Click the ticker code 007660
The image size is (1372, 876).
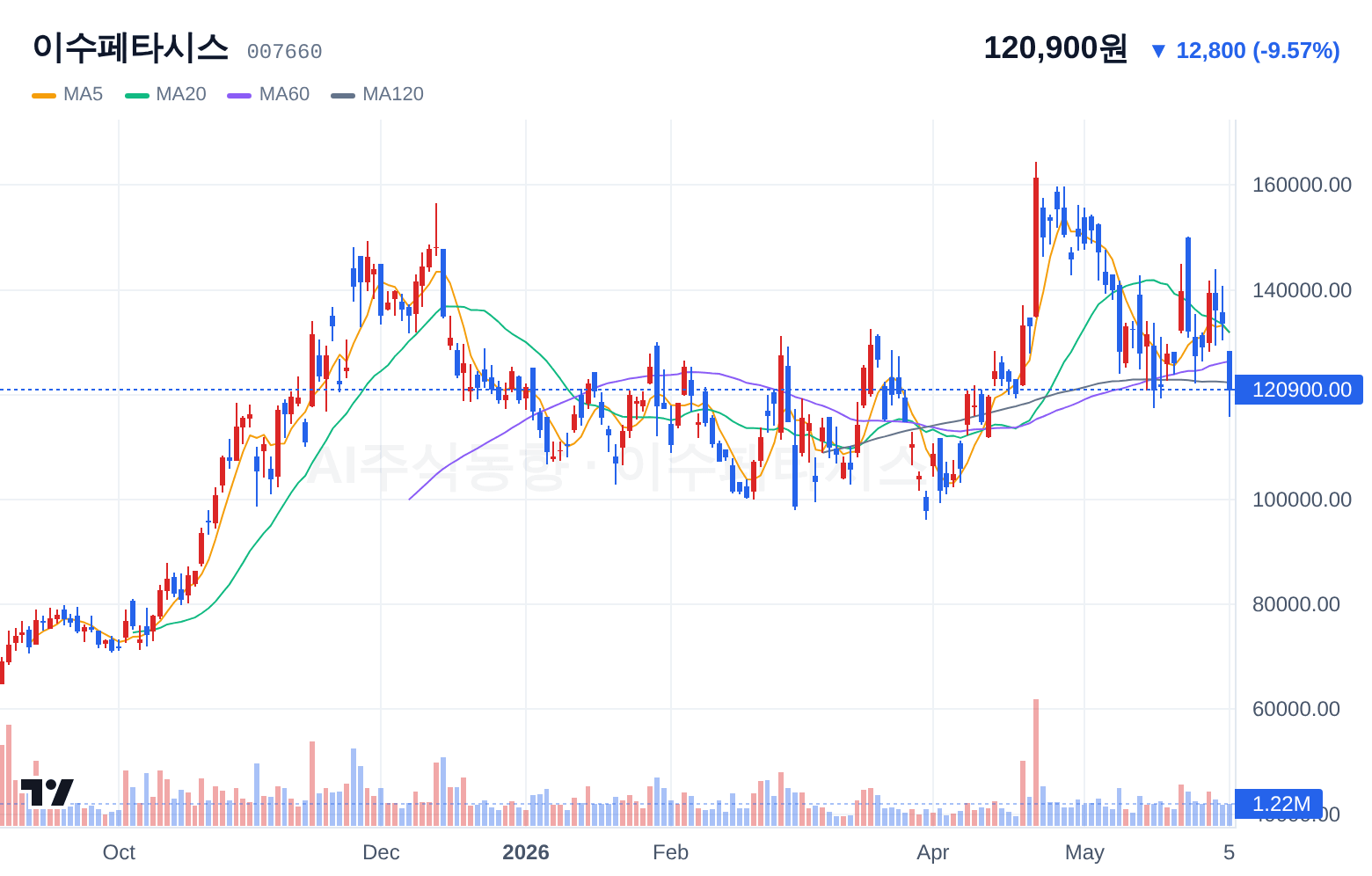pos(284,52)
